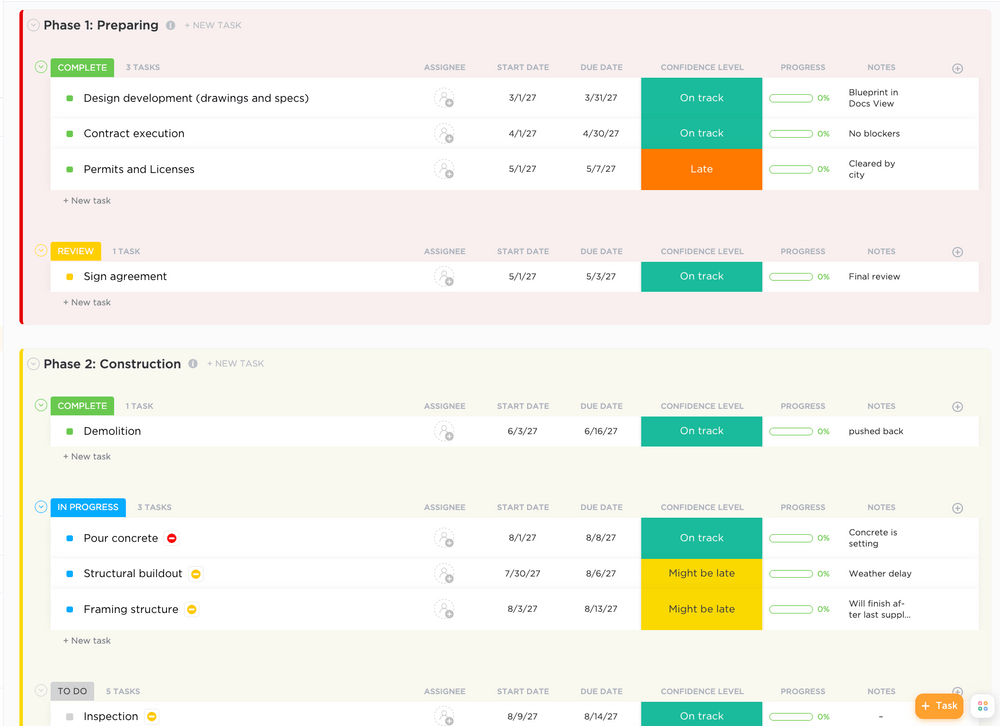Open the add-column plus icon in COMPLETE header
Viewport: 1000px width, 726px height.
pyautogui.click(x=957, y=68)
